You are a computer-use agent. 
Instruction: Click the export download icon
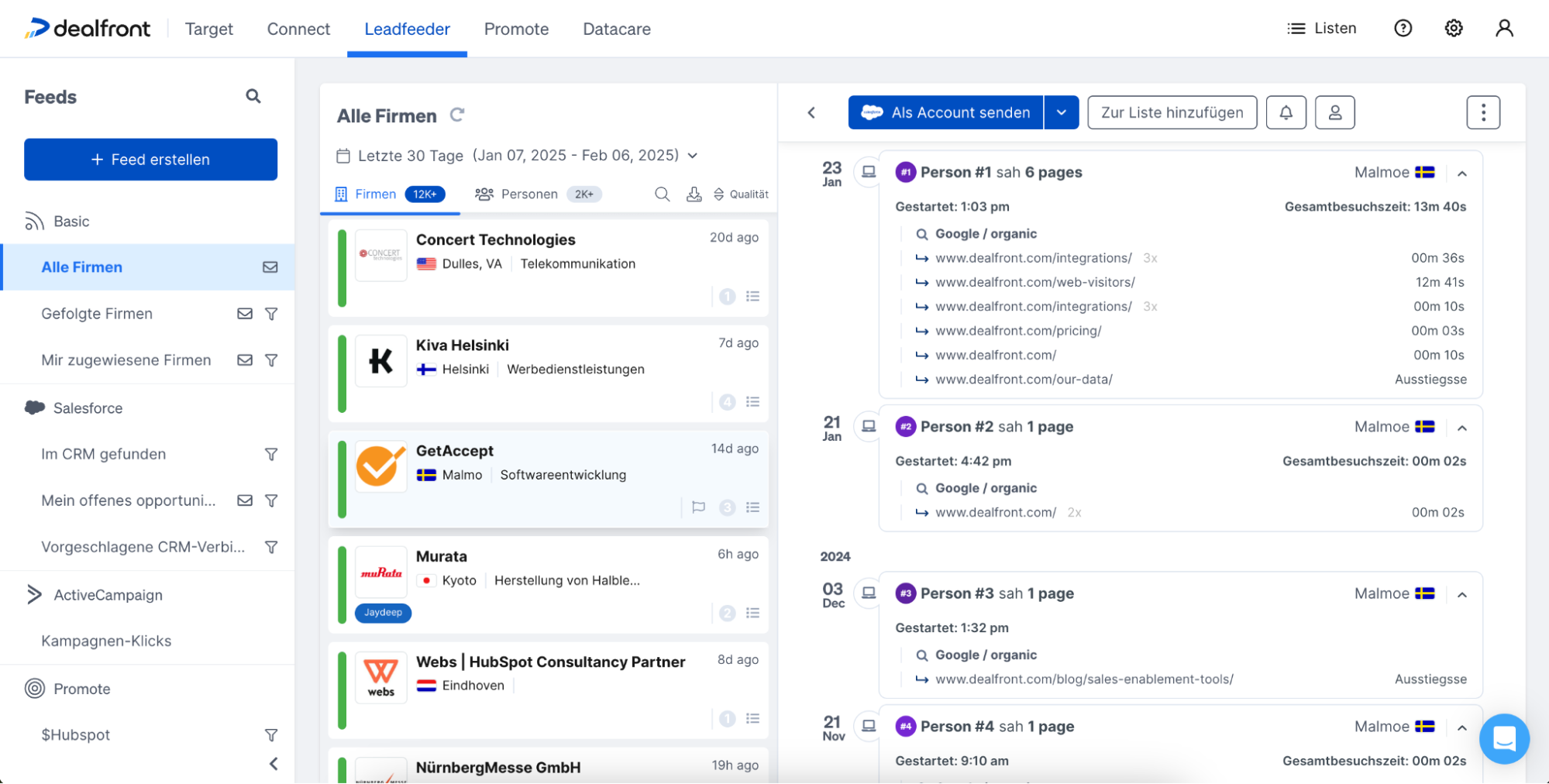[694, 194]
